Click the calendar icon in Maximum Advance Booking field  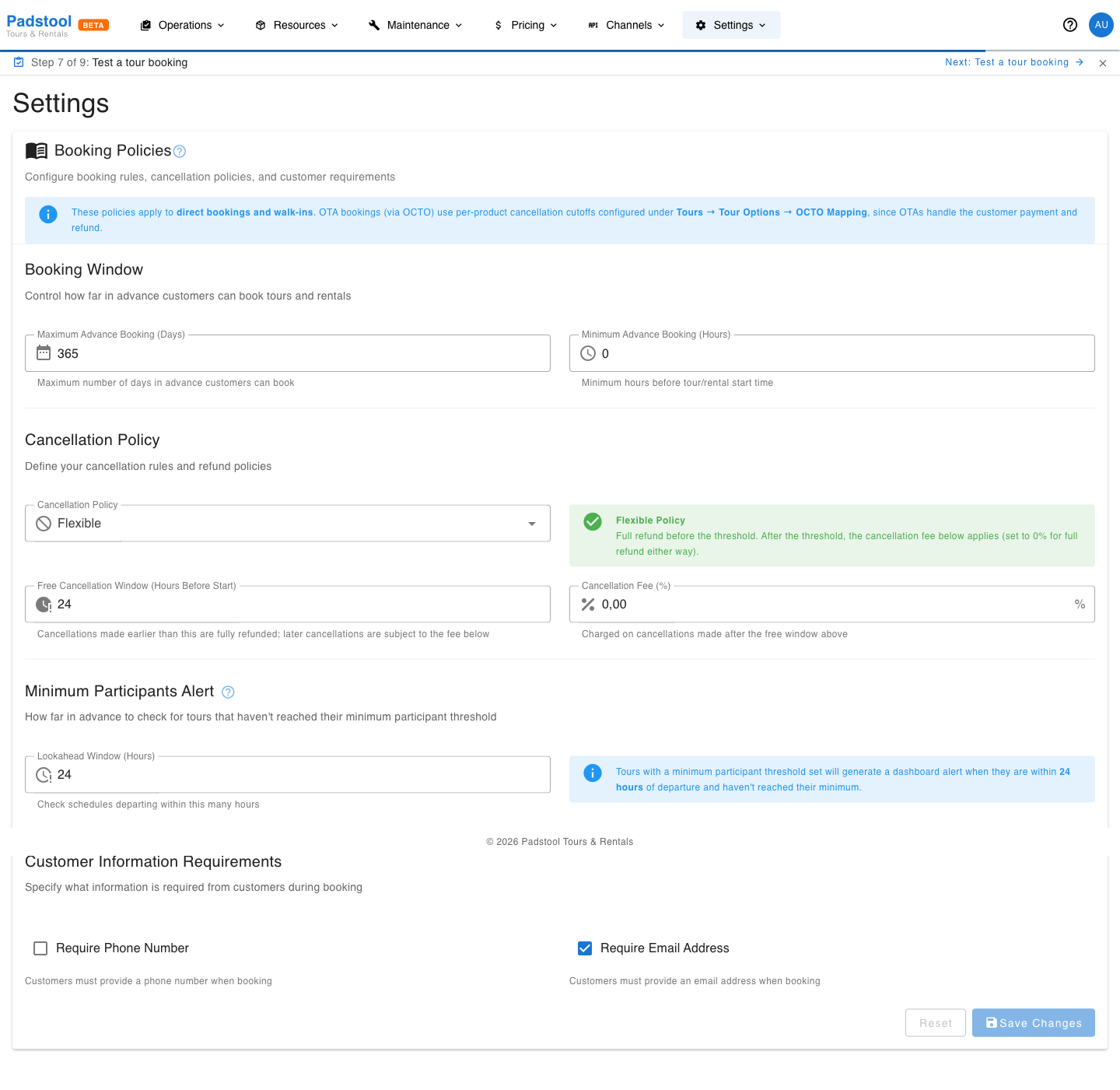pyautogui.click(x=44, y=353)
